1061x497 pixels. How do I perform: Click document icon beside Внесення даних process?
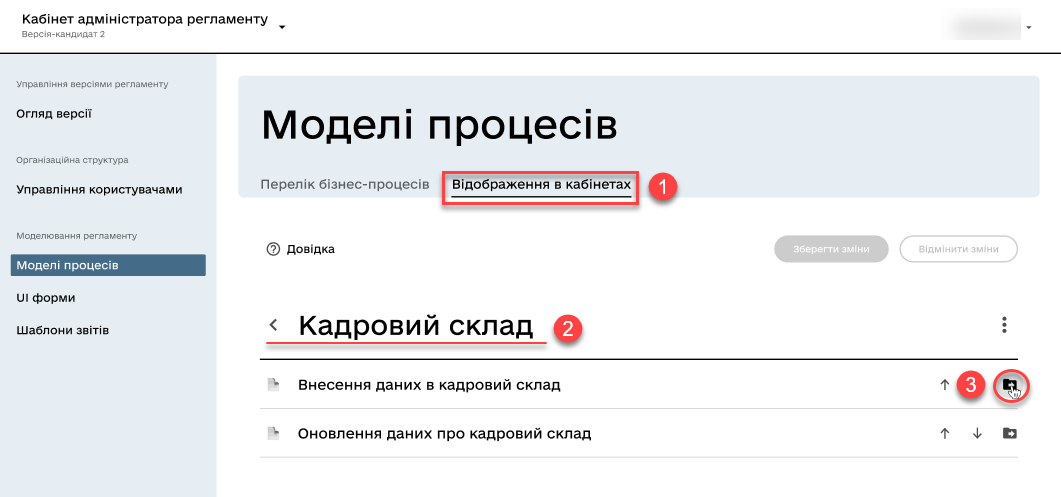pyautogui.click(x=272, y=384)
